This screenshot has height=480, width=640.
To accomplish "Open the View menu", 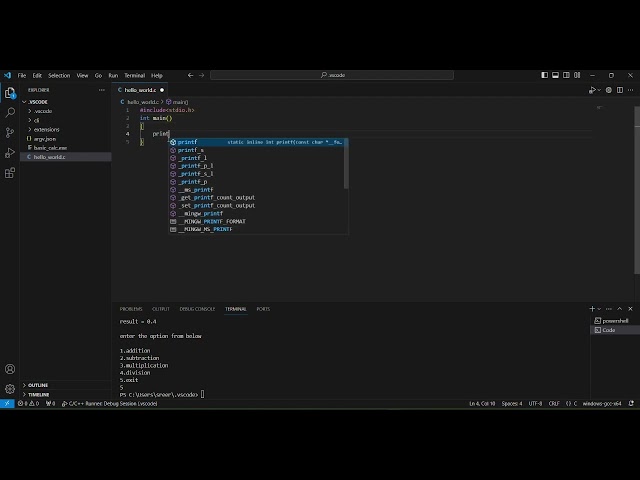I will click(x=82, y=76).
